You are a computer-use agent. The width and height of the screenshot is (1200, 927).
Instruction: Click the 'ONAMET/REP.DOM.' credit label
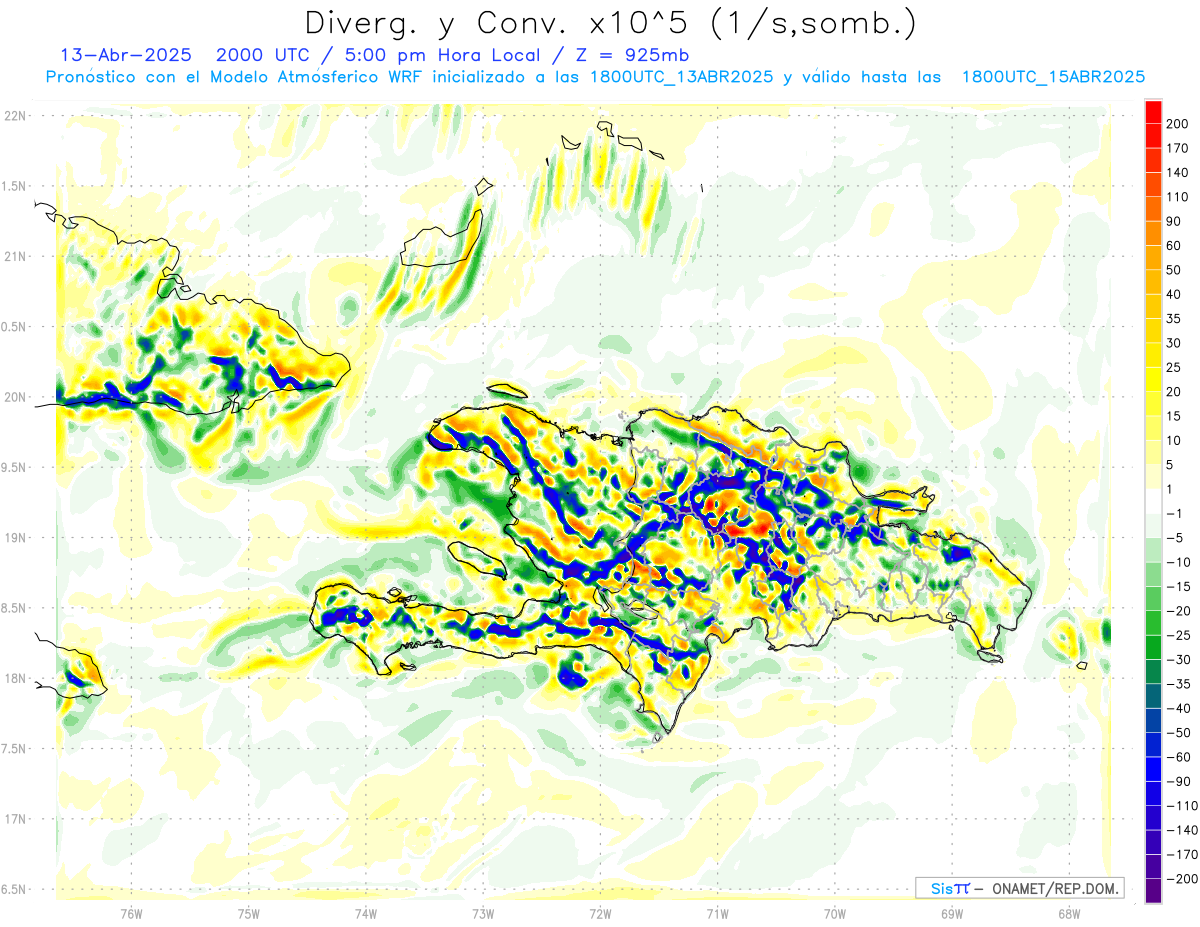coord(1056,889)
